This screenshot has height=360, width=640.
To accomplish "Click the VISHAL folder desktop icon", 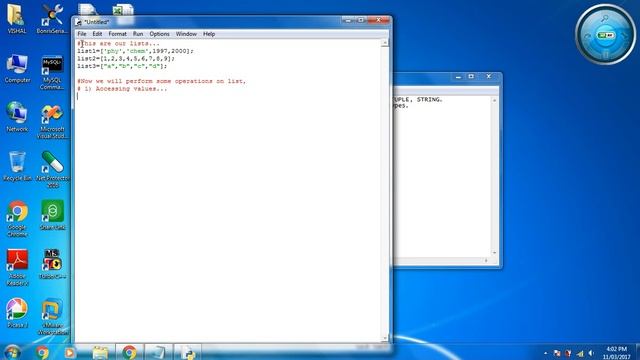I will (17, 19).
